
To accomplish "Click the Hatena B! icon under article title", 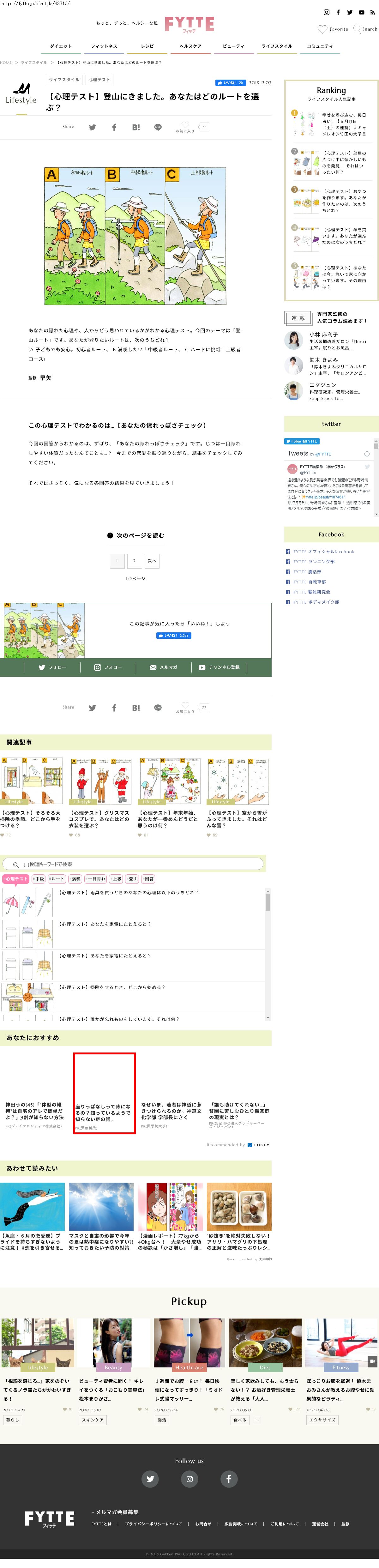I will click(x=136, y=127).
